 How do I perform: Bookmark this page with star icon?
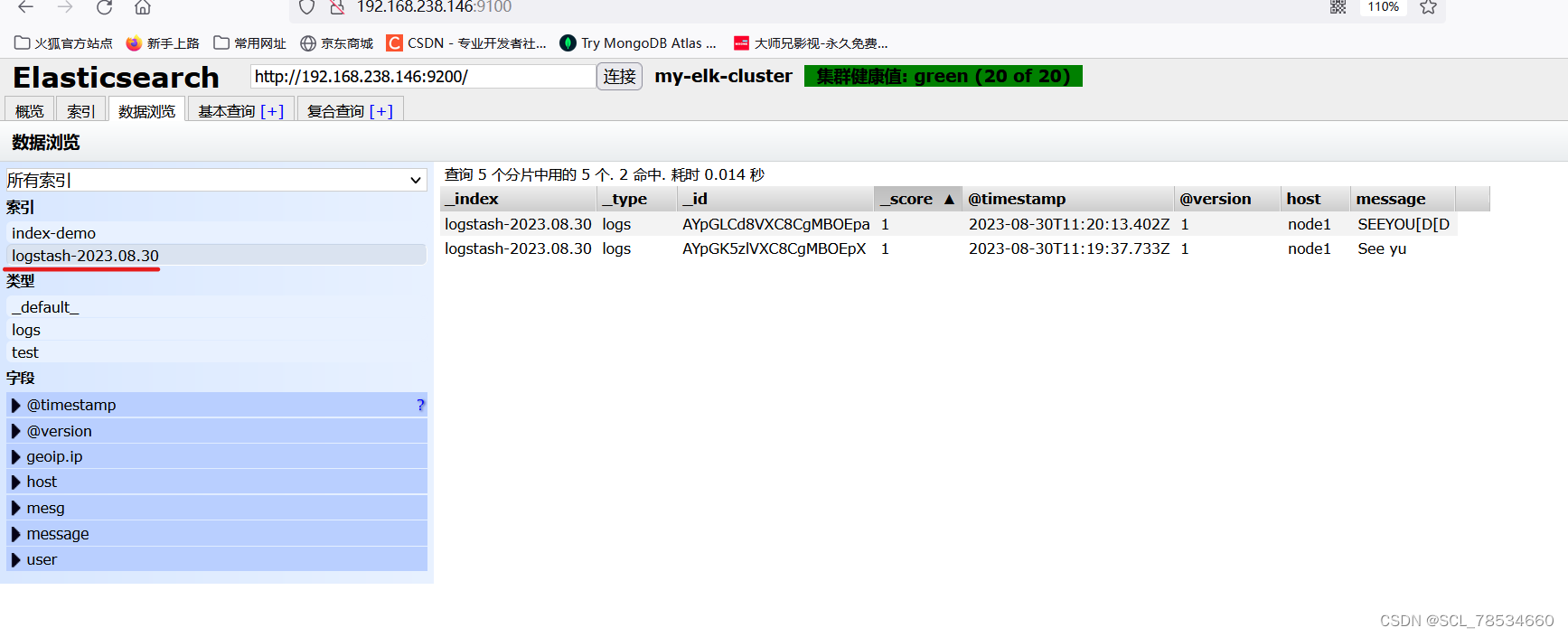(1428, 7)
